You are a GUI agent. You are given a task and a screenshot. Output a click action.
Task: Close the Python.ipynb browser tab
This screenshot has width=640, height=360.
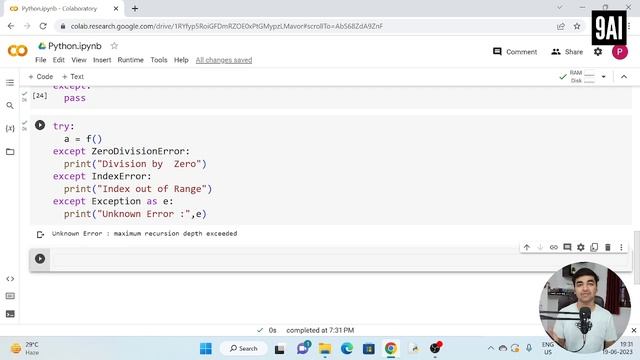coord(116,9)
